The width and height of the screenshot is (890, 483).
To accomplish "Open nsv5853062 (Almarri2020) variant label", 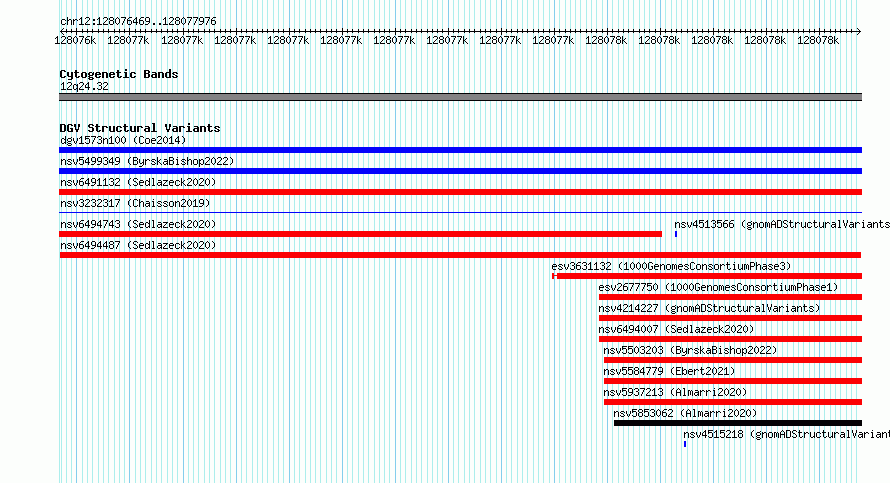I will click(x=685, y=413).
